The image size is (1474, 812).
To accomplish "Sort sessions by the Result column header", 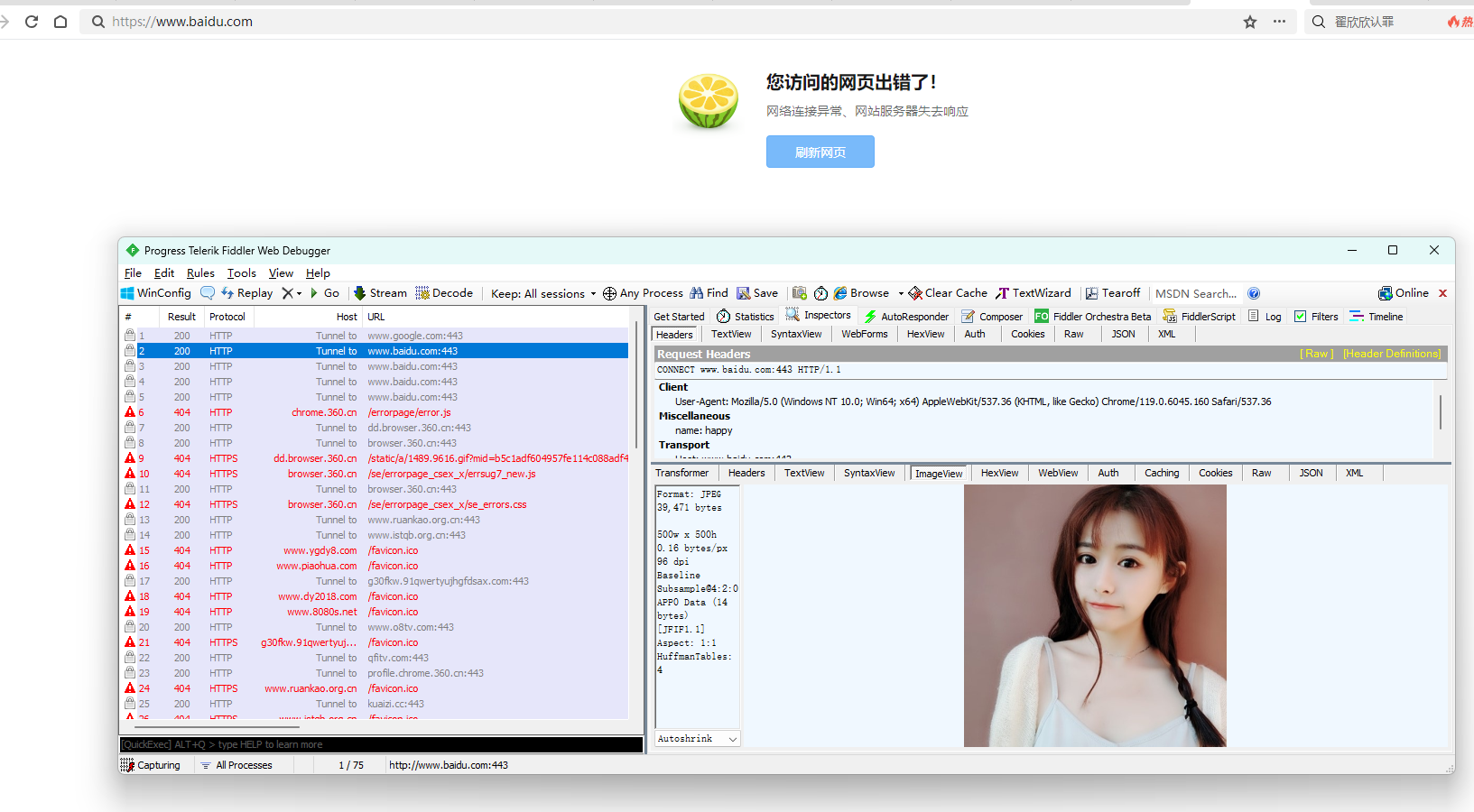I will click(x=181, y=317).
